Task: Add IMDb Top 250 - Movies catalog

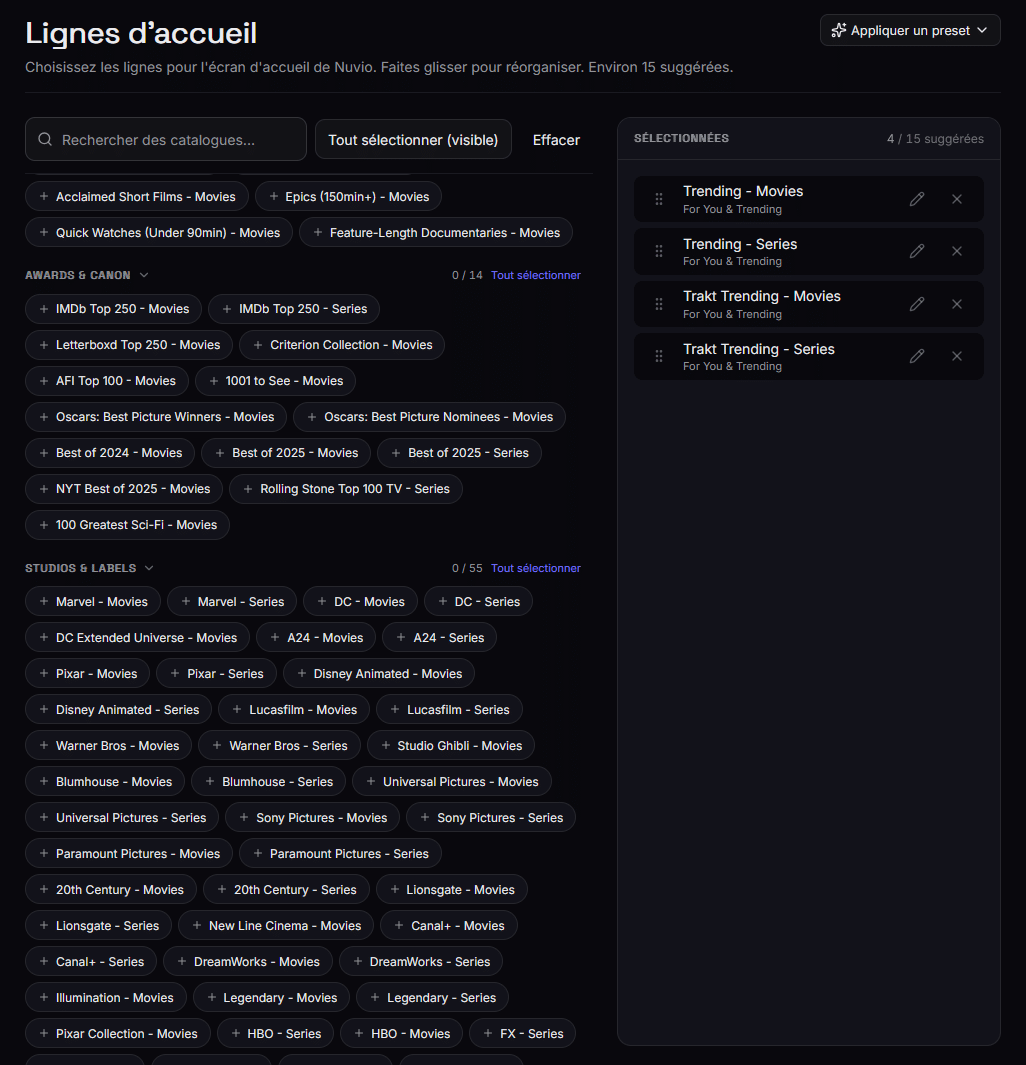Action: pyautogui.click(x=113, y=309)
